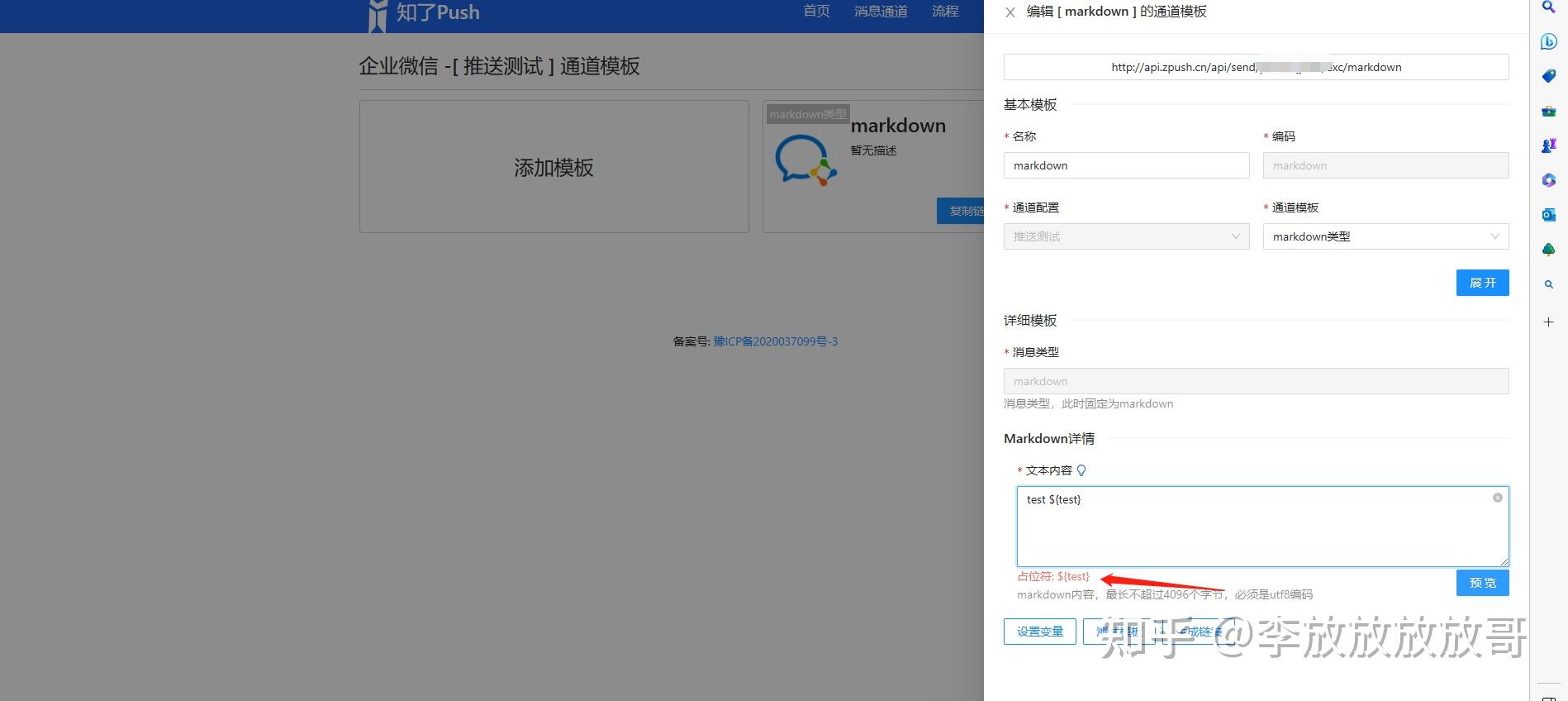Open the 豫ICP备2020037099号-3 link
The width and height of the screenshot is (1568, 701).
point(776,341)
